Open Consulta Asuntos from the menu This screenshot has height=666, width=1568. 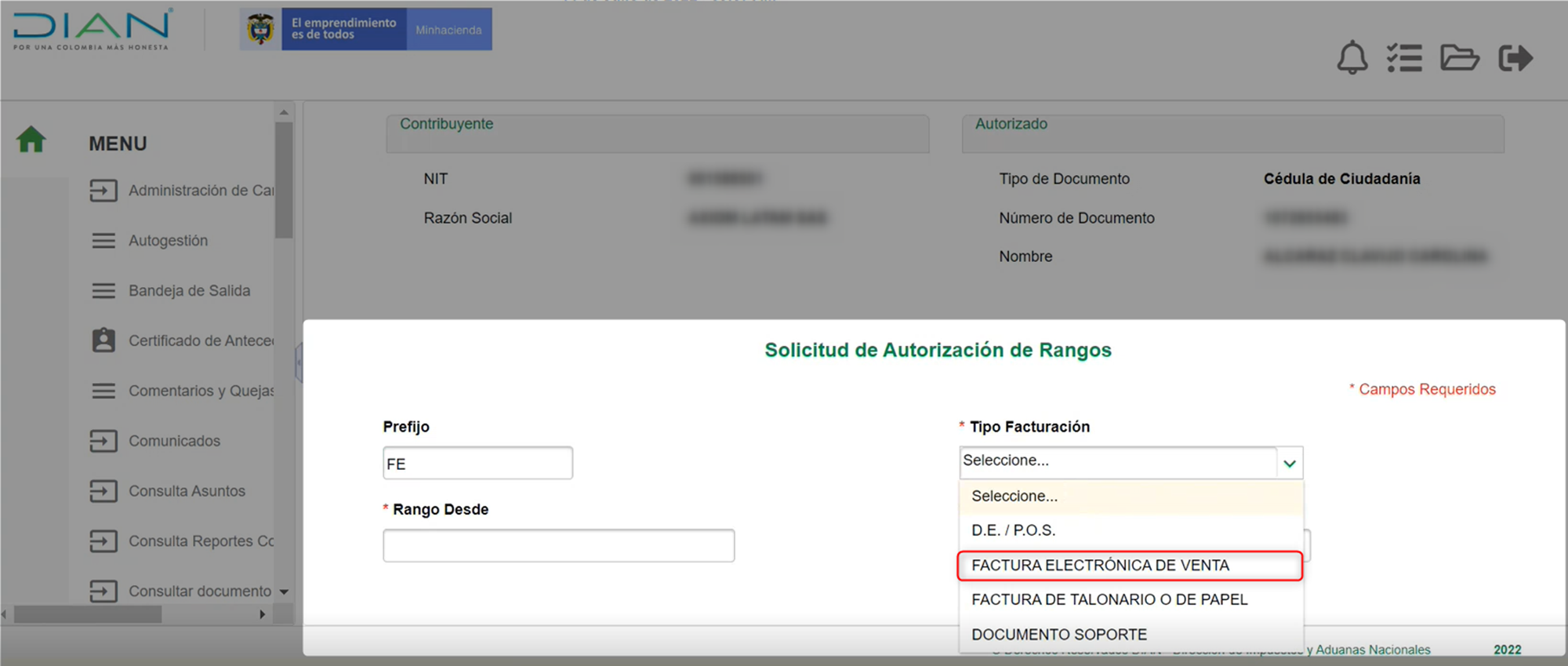click(187, 491)
